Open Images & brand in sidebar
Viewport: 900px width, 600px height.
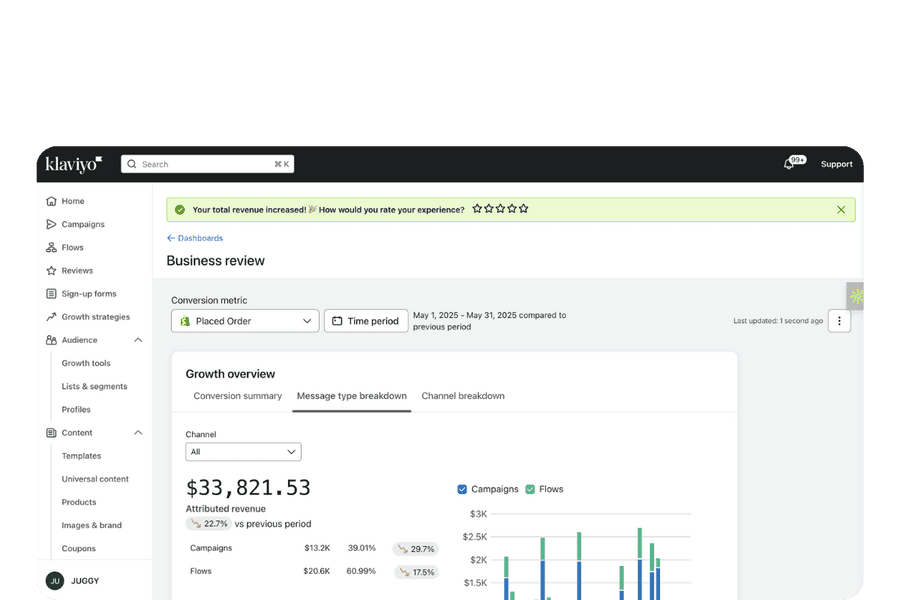[92, 525]
